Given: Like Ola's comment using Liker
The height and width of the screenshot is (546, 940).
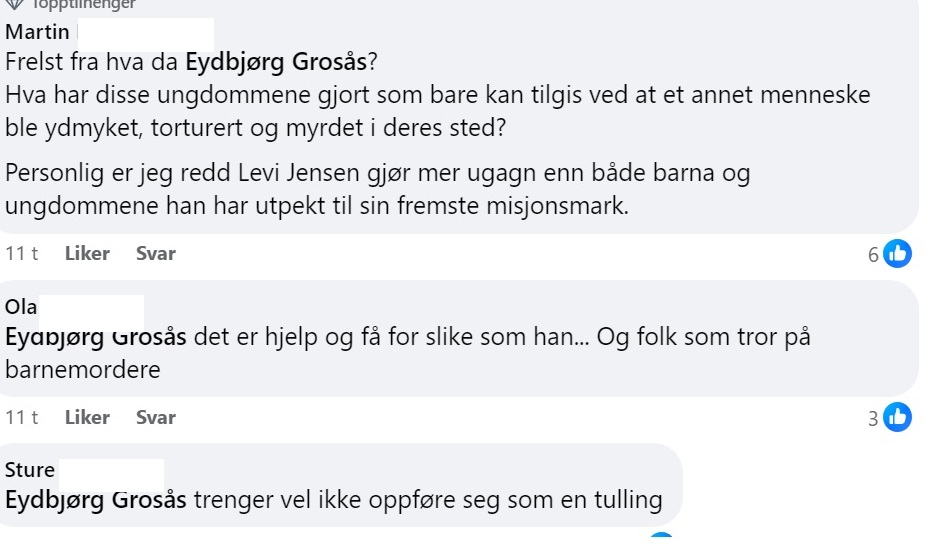Looking at the screenshot, I should pos(87,417).
